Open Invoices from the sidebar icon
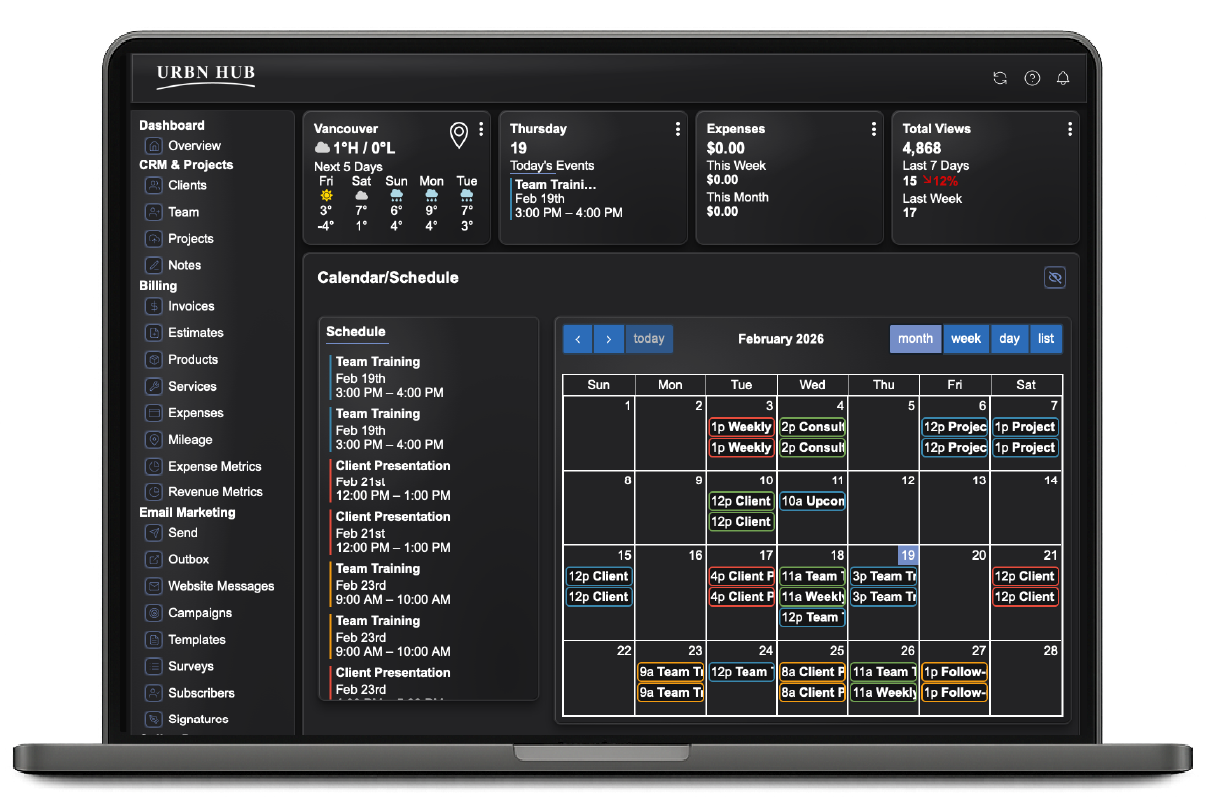1214x799 pixels. [153, 306]
